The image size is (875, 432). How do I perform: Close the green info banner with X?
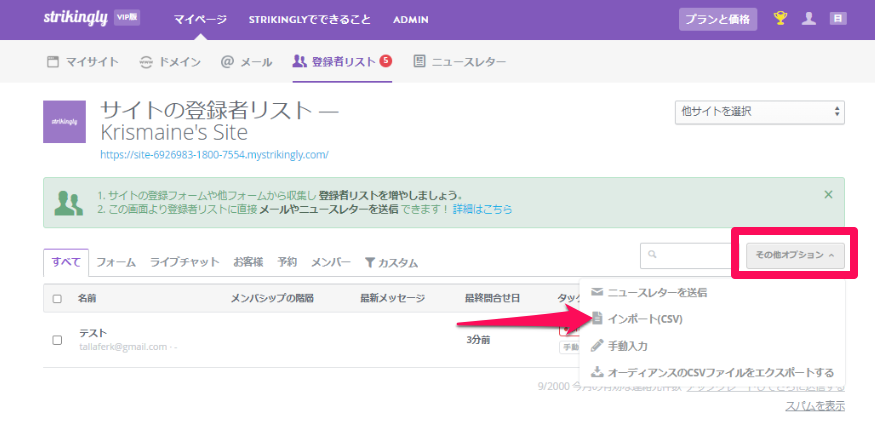coord(828,194)
